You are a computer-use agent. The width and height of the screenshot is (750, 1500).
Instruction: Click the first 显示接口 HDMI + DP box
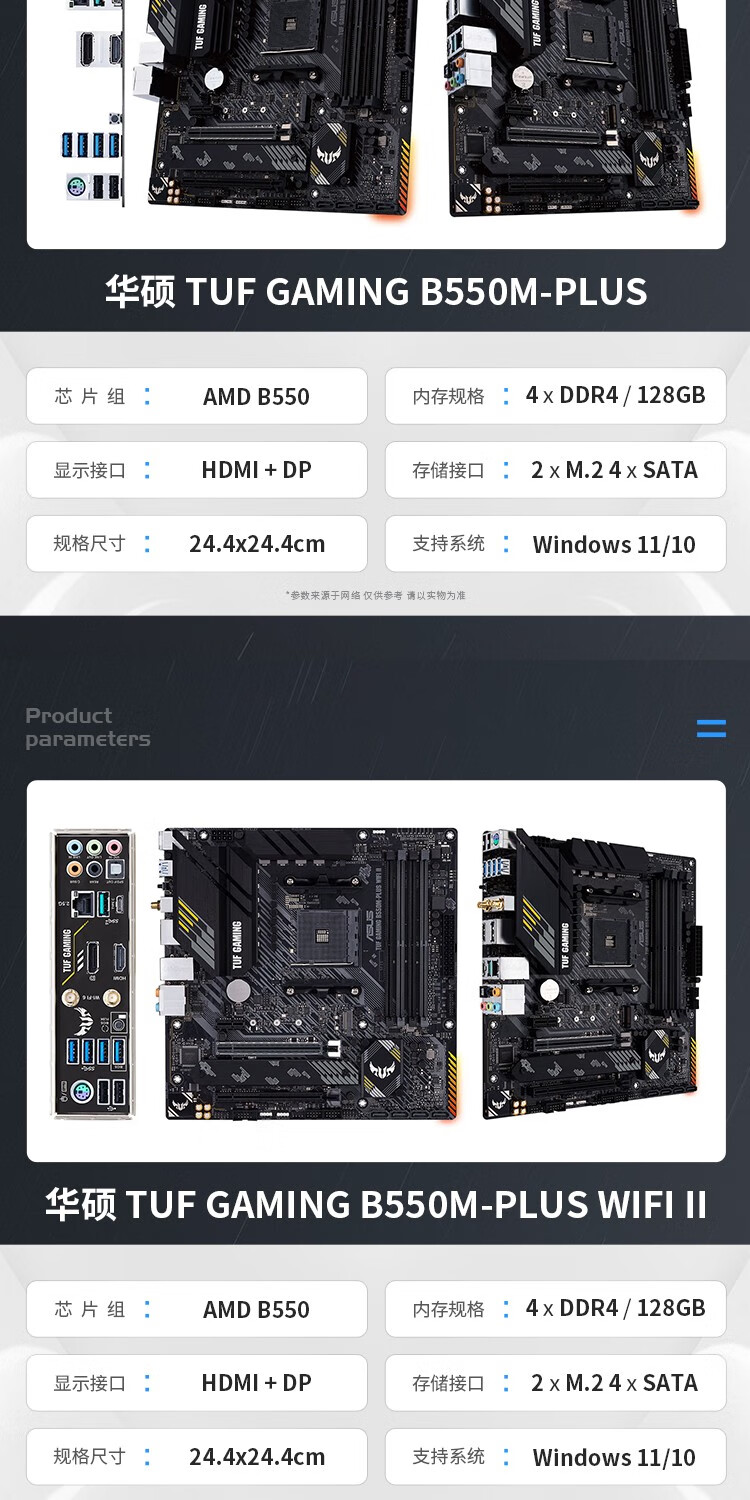coord(197,470)
